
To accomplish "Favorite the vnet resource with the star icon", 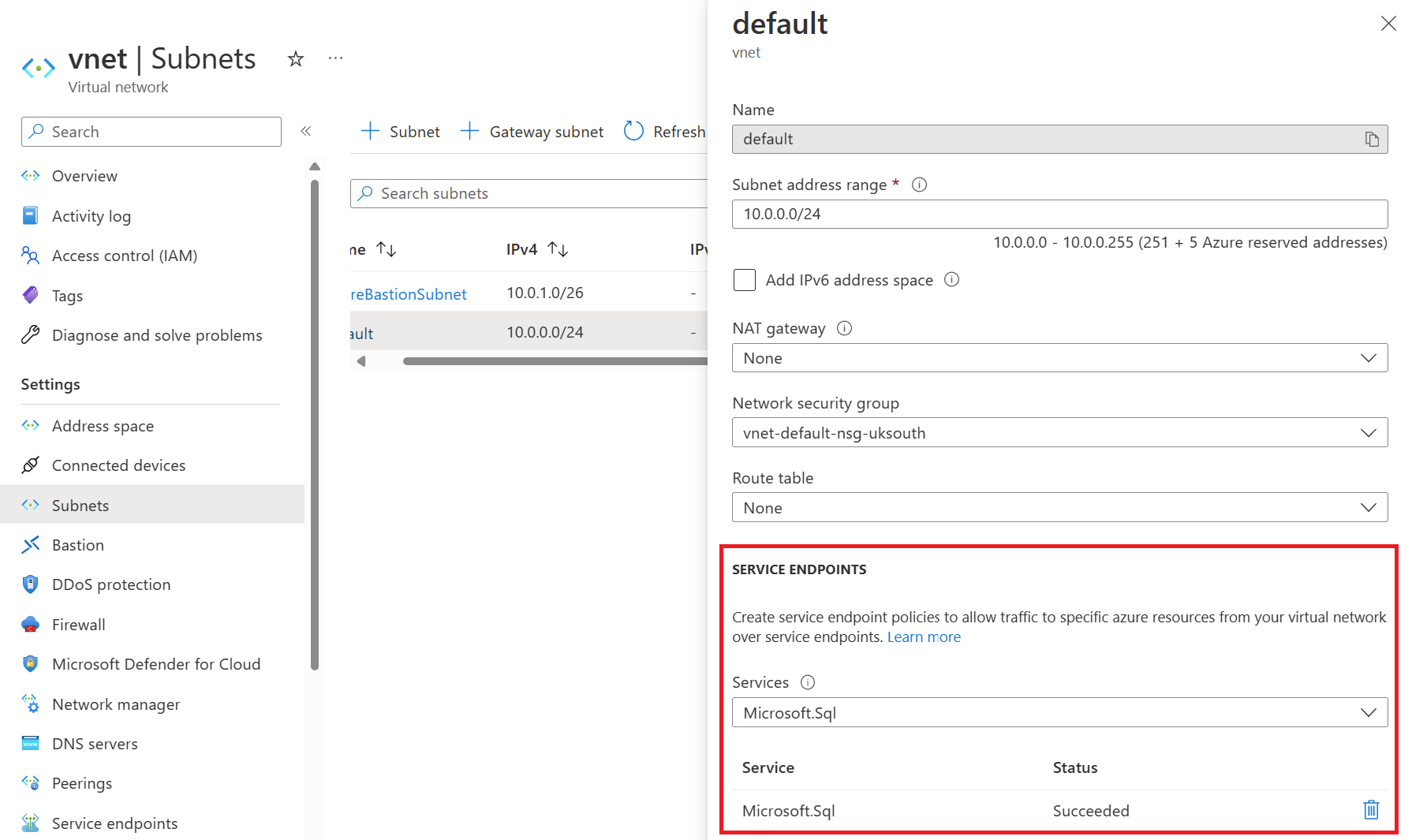I will pyautogui.click(x=296, y=59).
